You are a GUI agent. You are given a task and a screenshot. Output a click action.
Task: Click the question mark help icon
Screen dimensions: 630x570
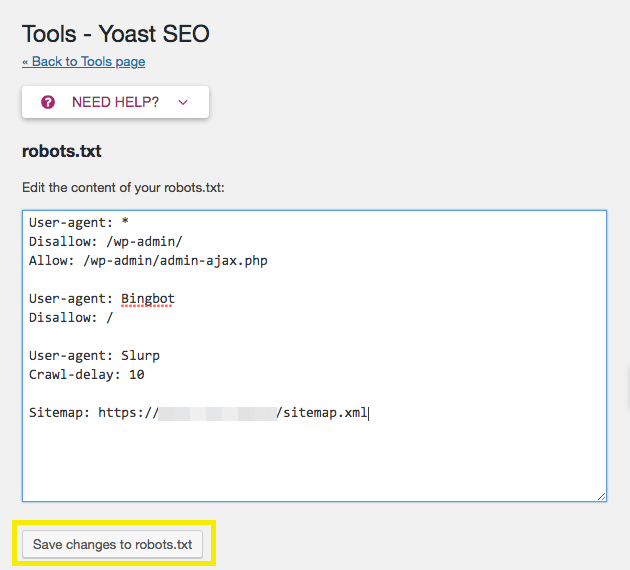(x=48, y=102)
